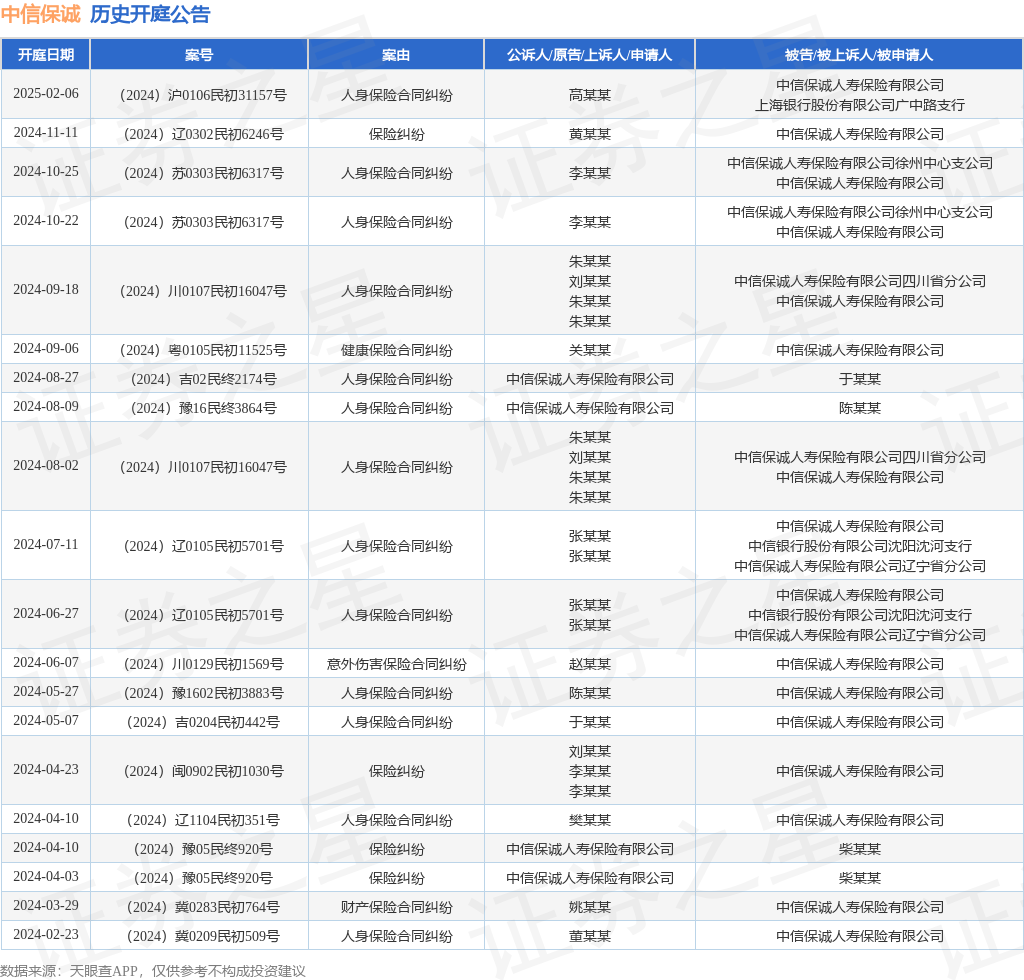Select date cell 2024-04-03
Image resolution: width=1024 pixels, height=980 pixels.
pyautogui.click(x=46, y=877)
